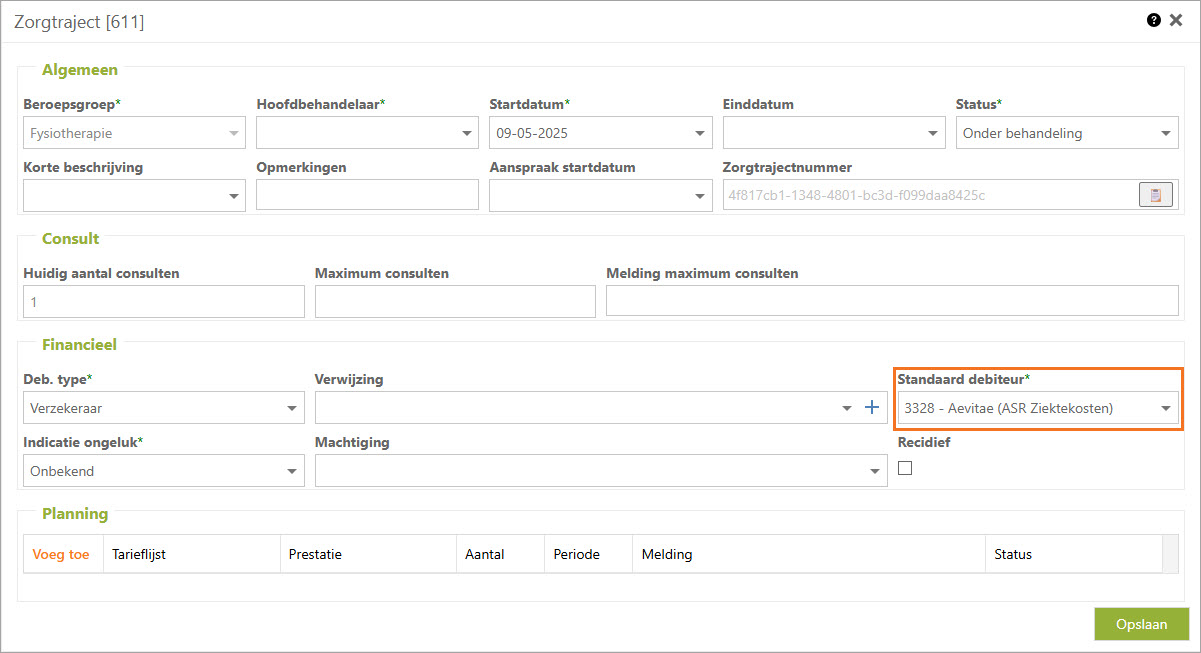Click the Melding maximum consulten field
This screenshot has width=1201, height=653.
coord(892,301)
